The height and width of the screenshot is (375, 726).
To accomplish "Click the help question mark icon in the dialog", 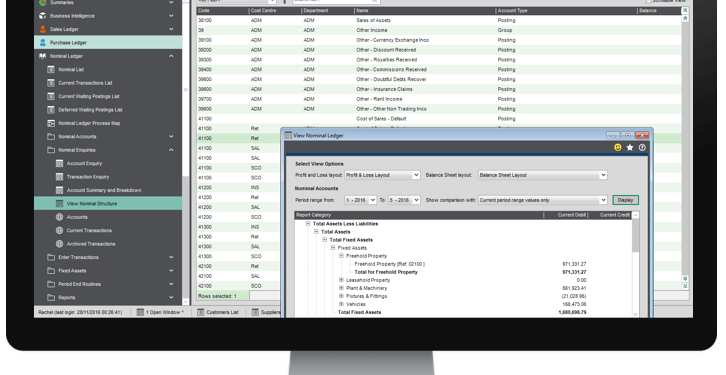I will [642, 147].
